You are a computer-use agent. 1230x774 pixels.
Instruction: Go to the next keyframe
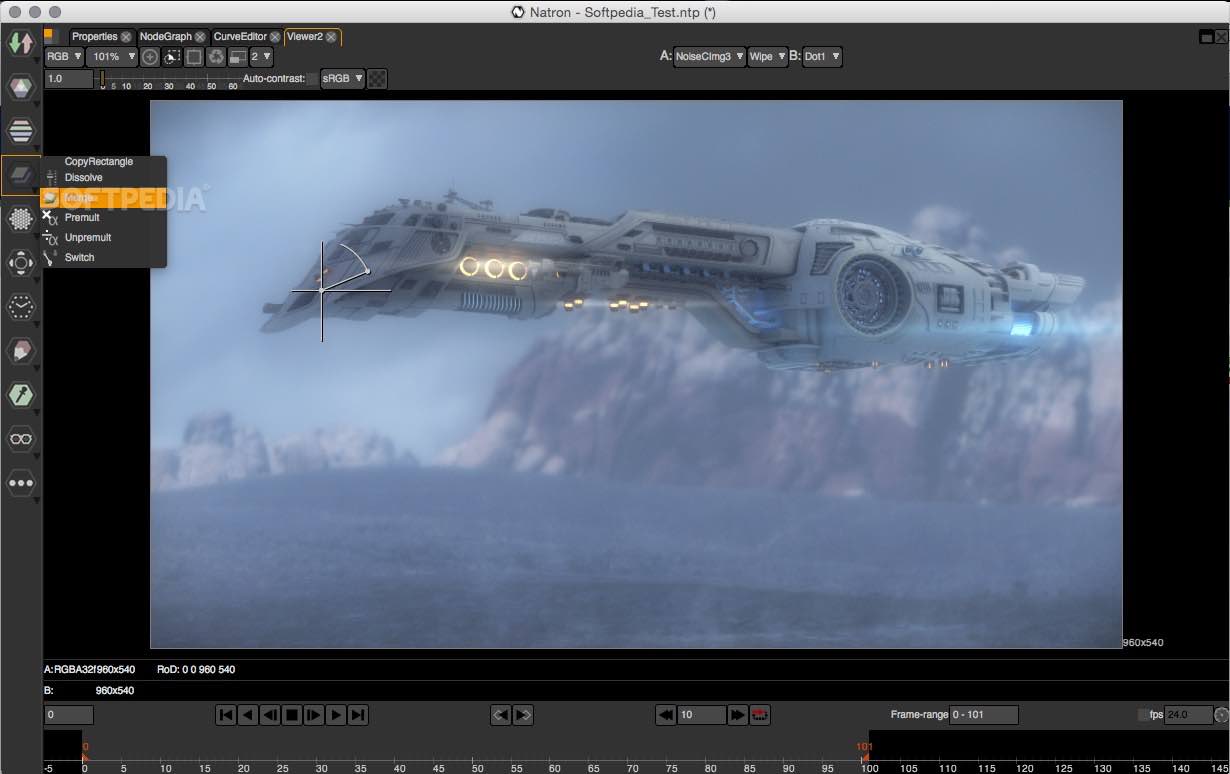pyautogui.click(x=523, y=714)
